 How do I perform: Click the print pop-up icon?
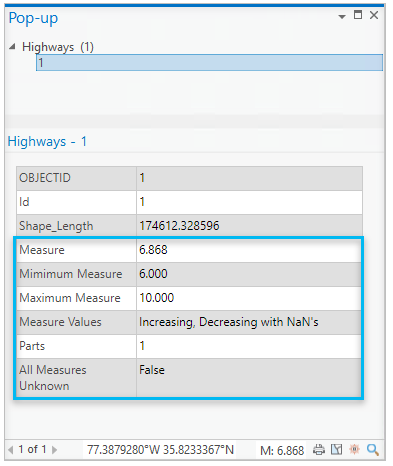pyautogui.click(x=319, y=450)
